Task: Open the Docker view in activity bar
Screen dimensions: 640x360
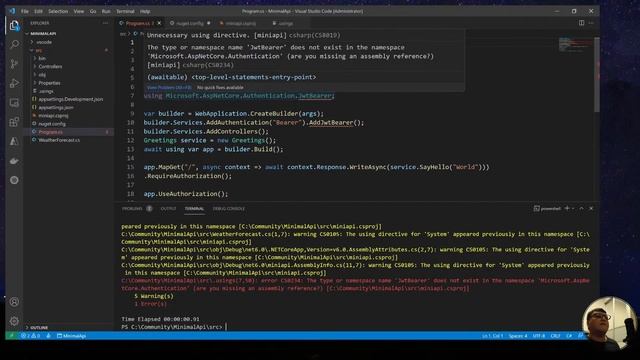Action: pos(14,161)
